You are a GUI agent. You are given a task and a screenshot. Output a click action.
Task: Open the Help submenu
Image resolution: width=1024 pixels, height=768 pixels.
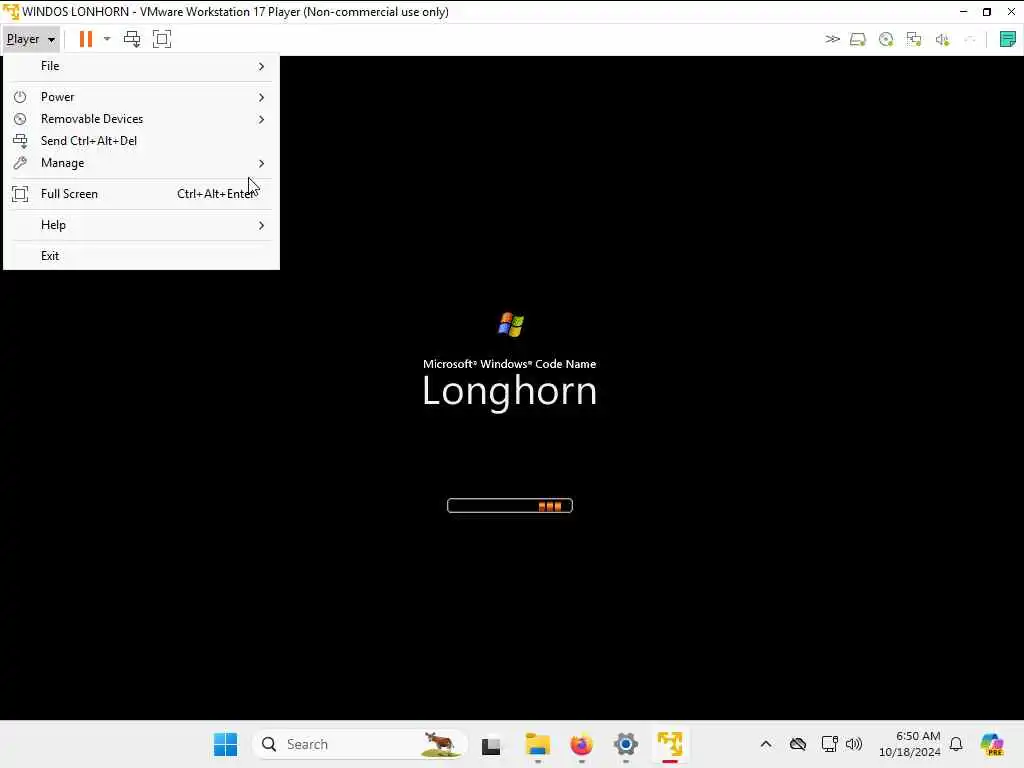pos(141,225)
